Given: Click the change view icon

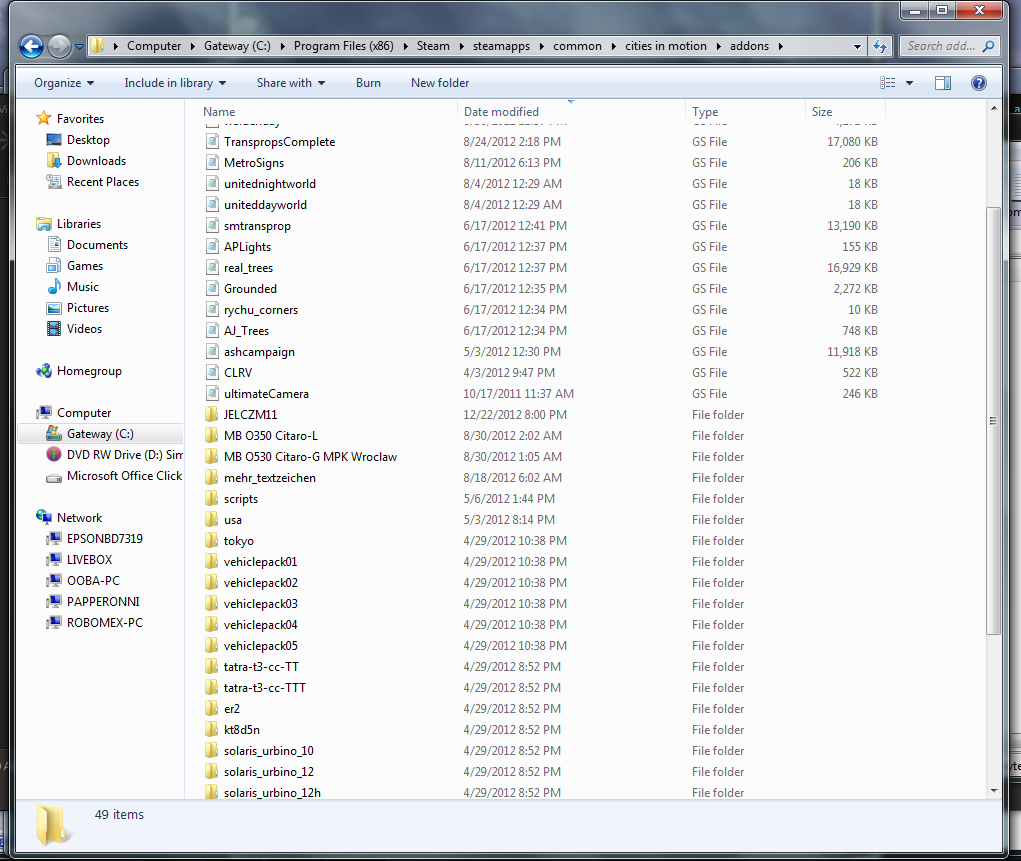Looking at the screenshot, I should click(888, 83).
